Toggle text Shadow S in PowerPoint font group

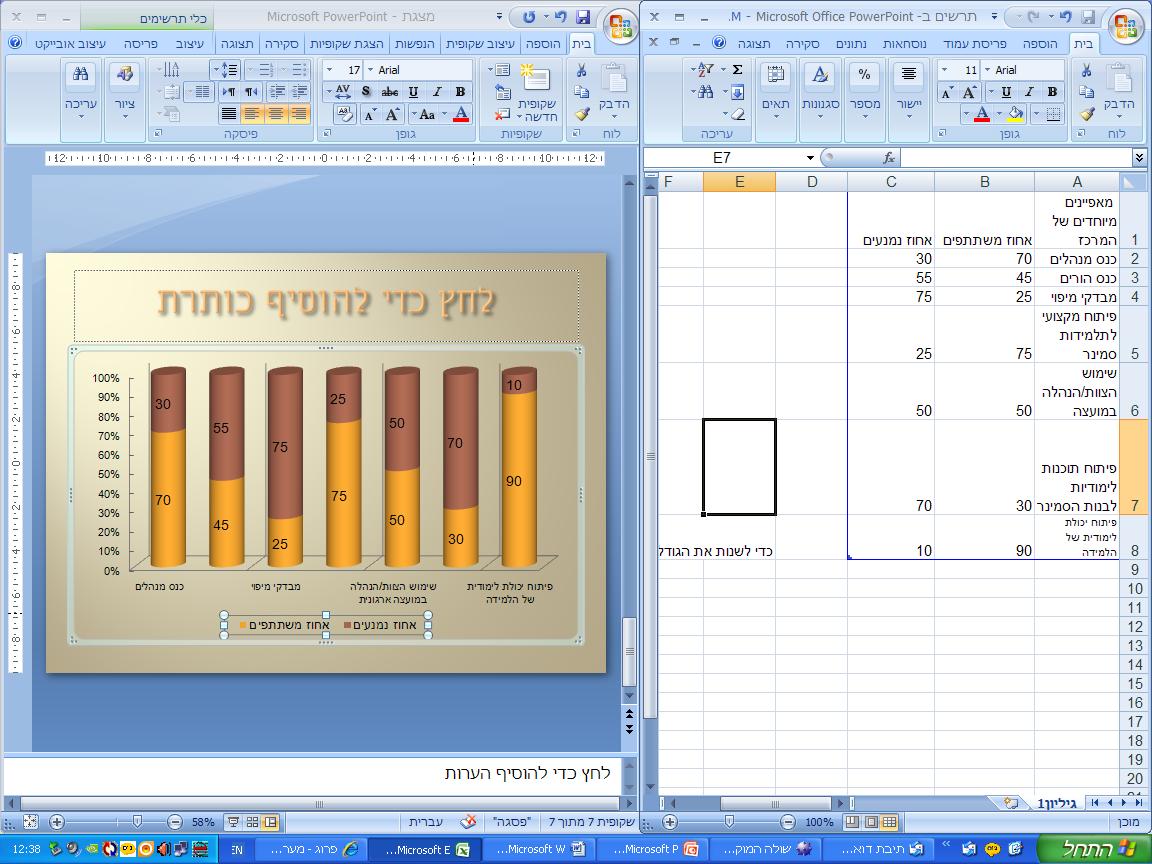367,92
